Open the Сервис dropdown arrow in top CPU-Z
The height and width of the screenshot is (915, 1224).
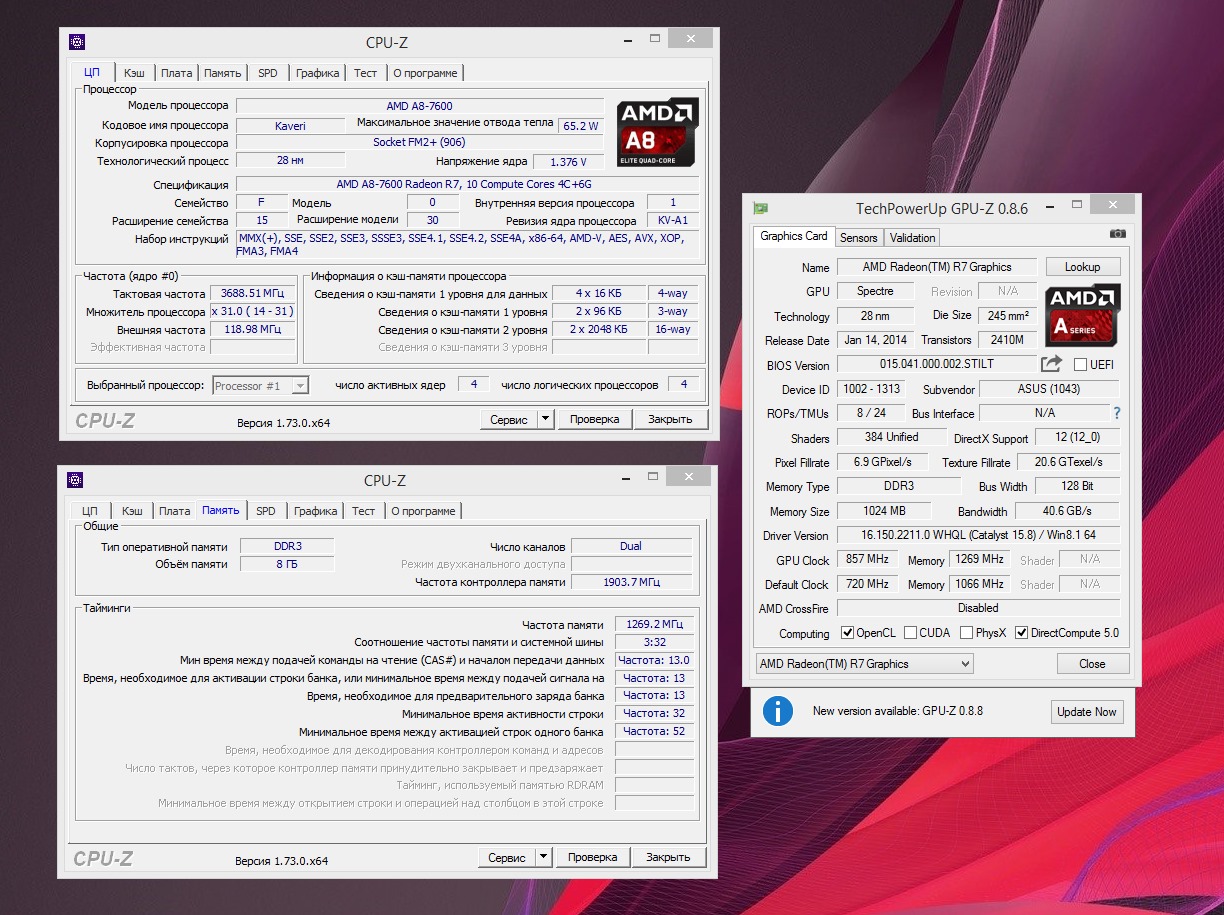pyautogui.click(x=545, y=419)
